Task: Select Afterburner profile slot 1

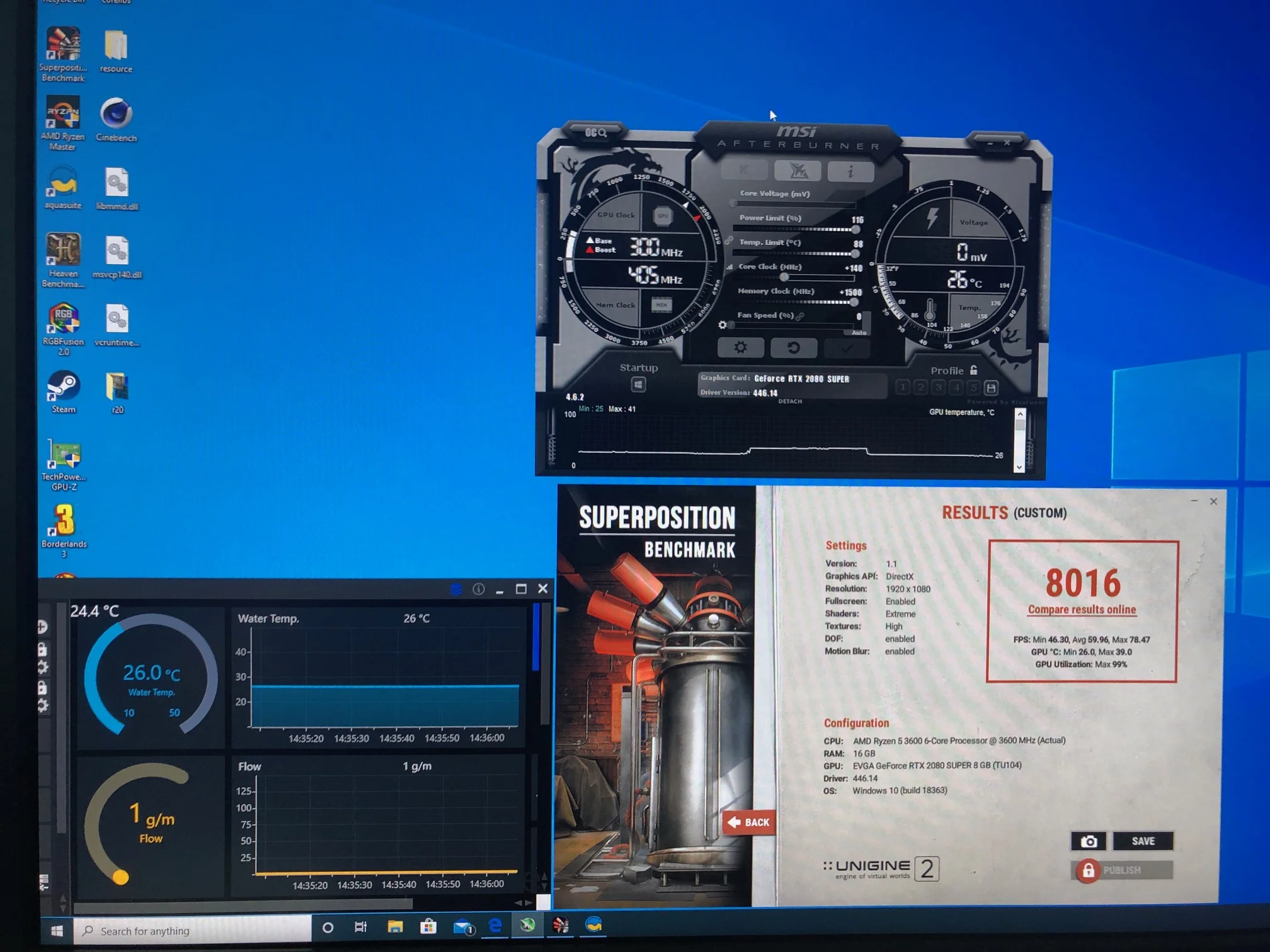Action: pos(902,387)
